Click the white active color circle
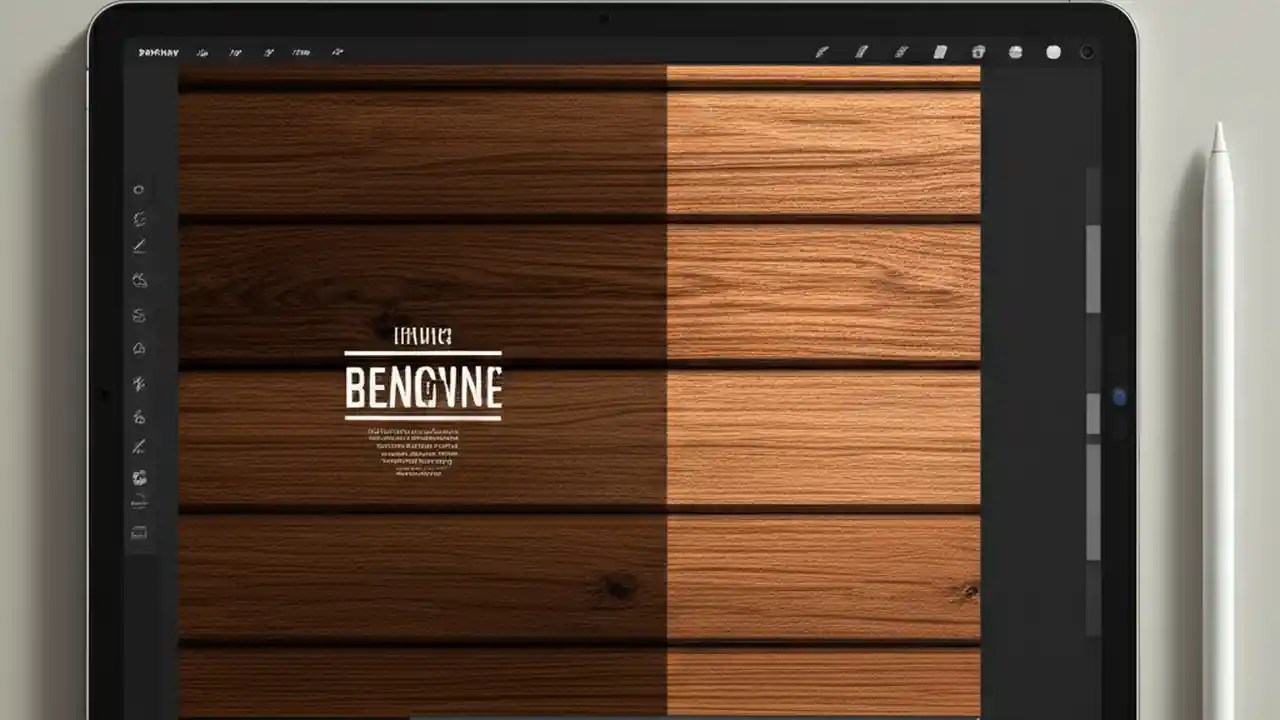This screenshot has width=1280, height=720. pos(1052,52)
